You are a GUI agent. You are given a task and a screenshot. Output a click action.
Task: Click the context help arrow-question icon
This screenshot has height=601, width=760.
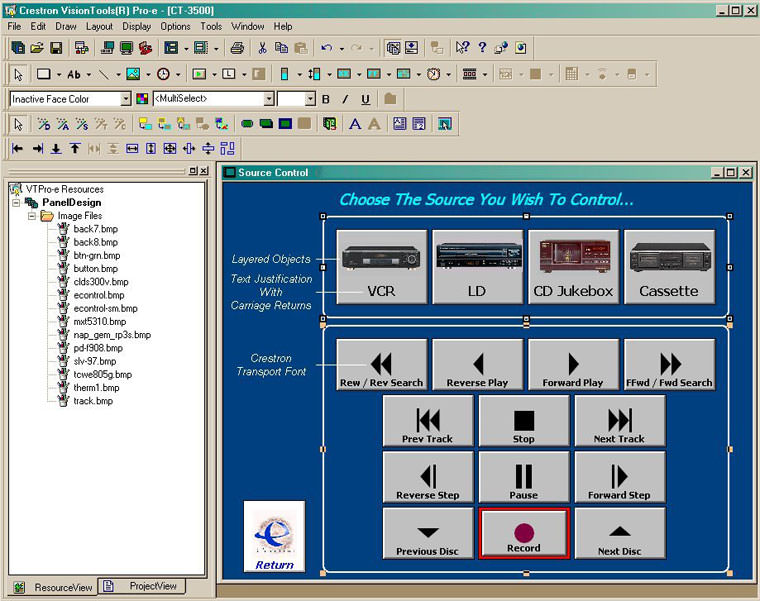462,47
